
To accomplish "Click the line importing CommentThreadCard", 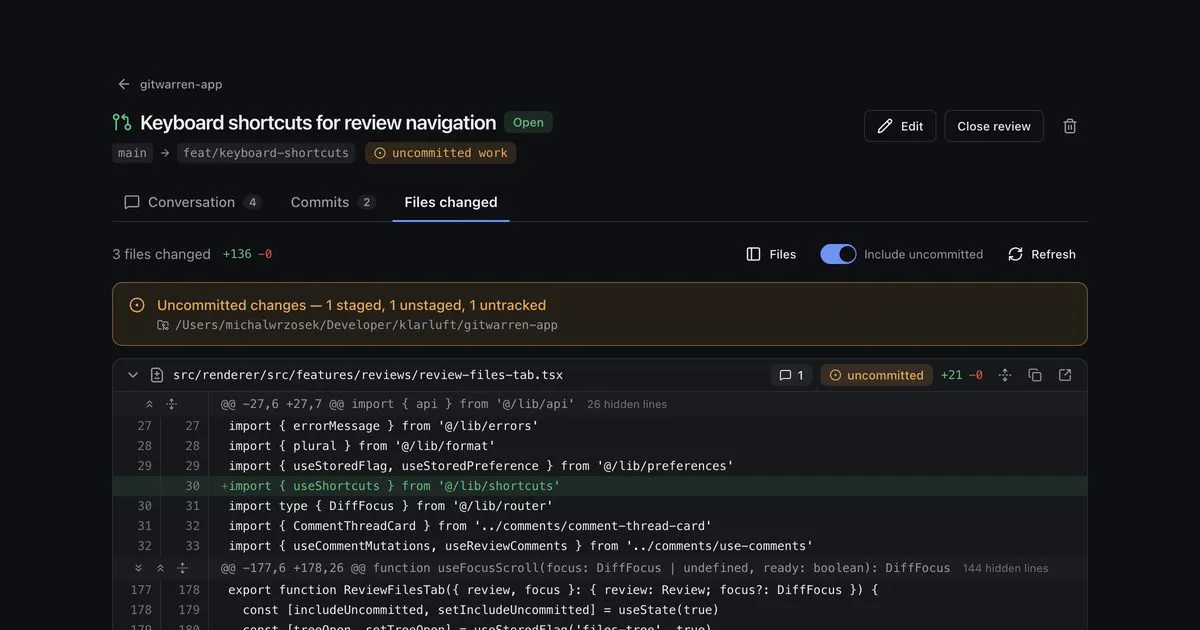I will pos(600,526).
